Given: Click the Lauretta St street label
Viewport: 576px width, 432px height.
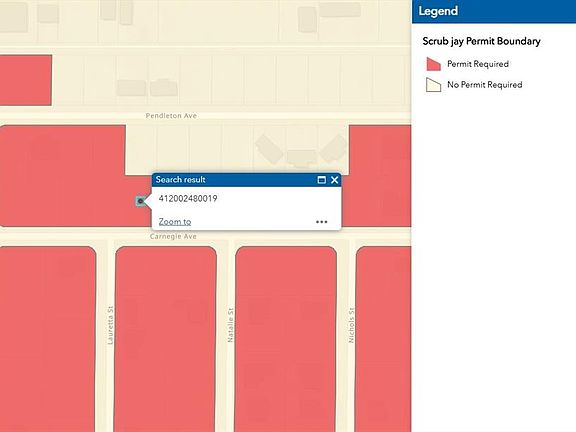Looking at the screenshot, I should 110,325.
